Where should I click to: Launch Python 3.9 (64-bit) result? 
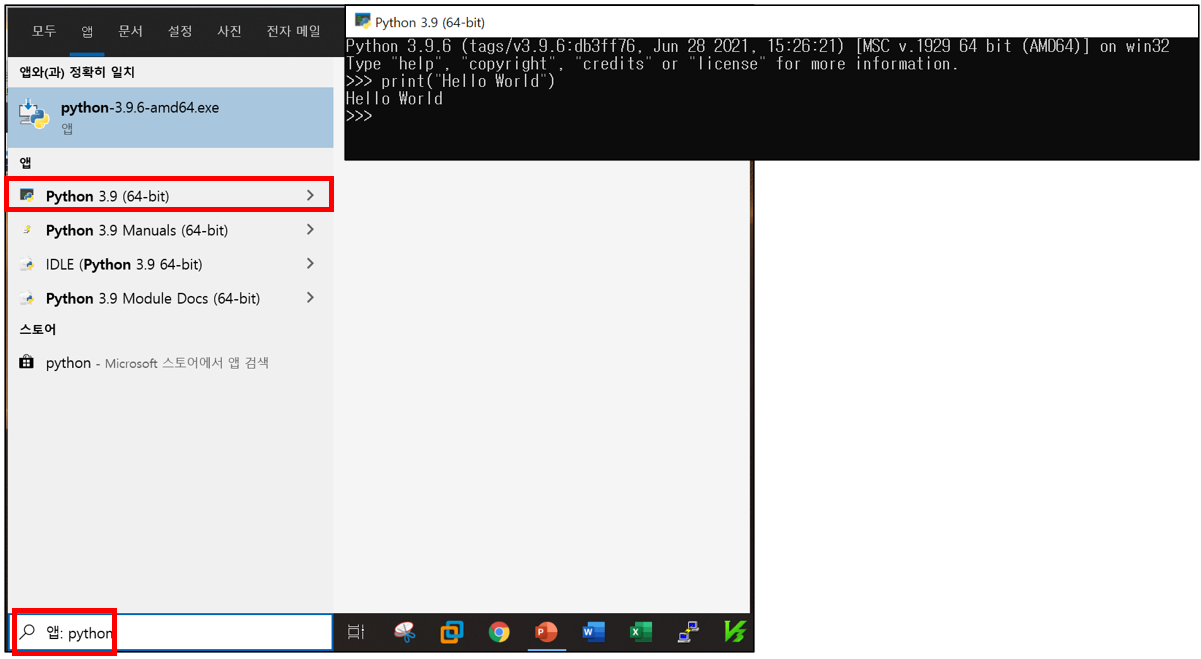pos(170,196)
